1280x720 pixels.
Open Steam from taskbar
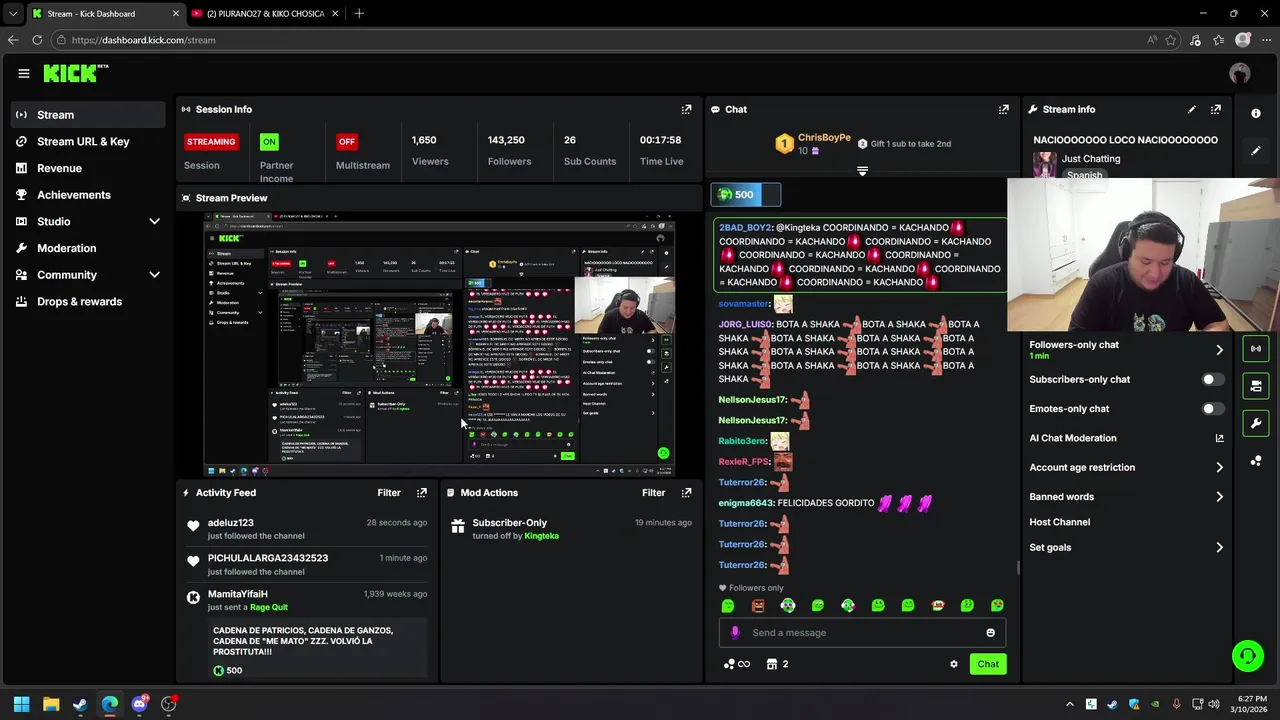coord(80,704)
